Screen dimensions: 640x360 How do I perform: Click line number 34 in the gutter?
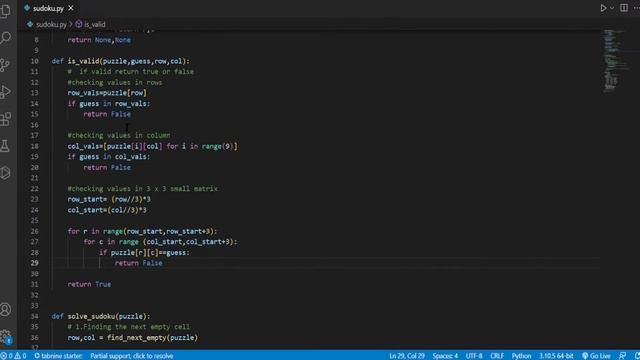pos(34,316)
